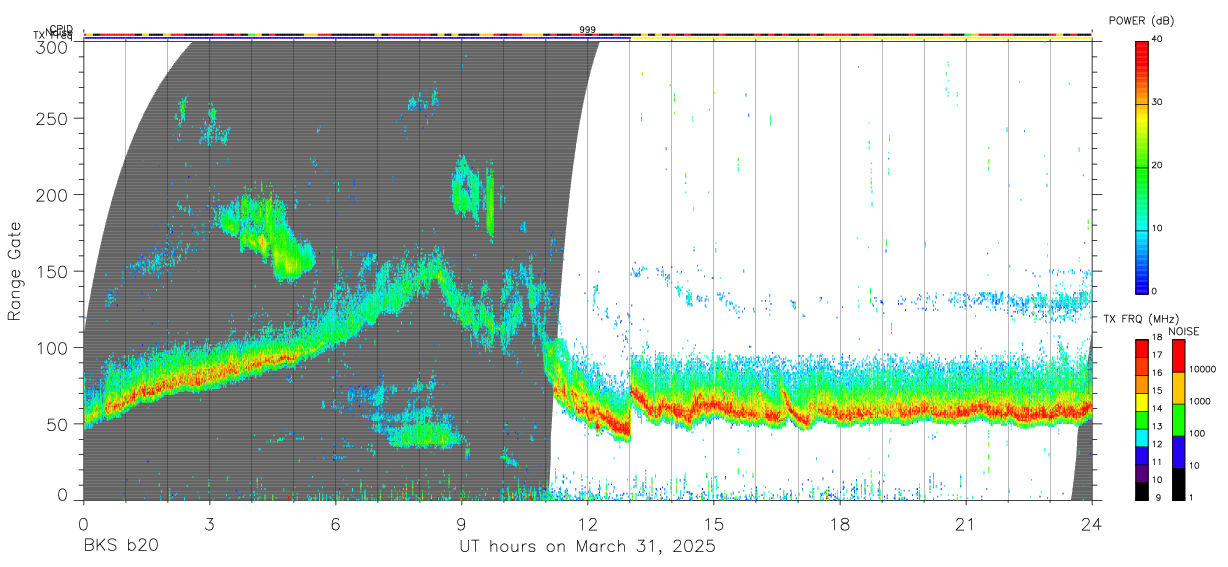Screen dimensions: 1228x567
Task: Click the power colorbar gradient scale
Action: [1142, 166]
